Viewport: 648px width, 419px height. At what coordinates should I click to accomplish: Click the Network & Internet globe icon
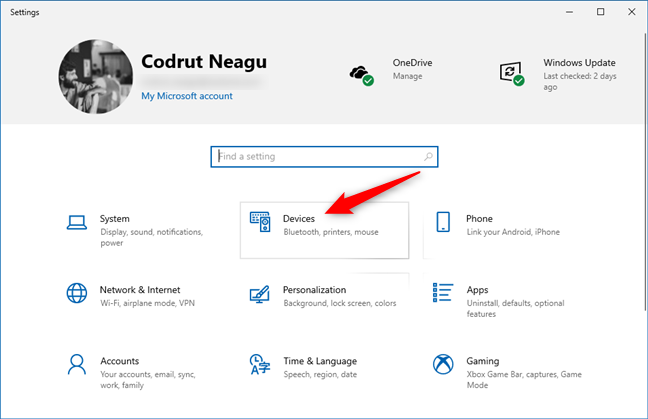77,293
